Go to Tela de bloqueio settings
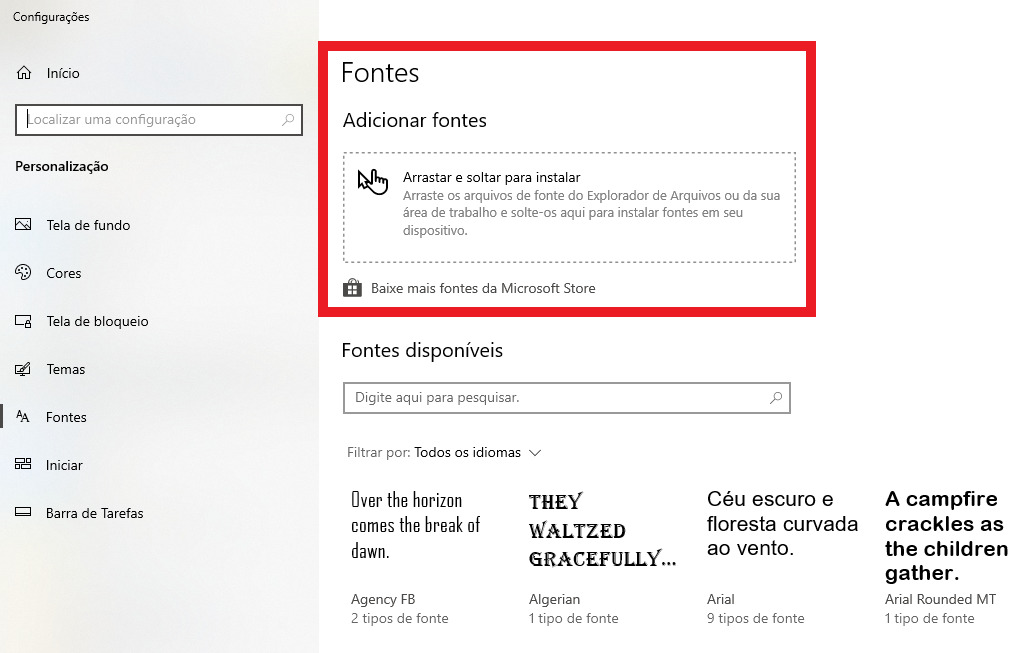The height and width of the screenshot is (653, 1034). tap(97, 321)
